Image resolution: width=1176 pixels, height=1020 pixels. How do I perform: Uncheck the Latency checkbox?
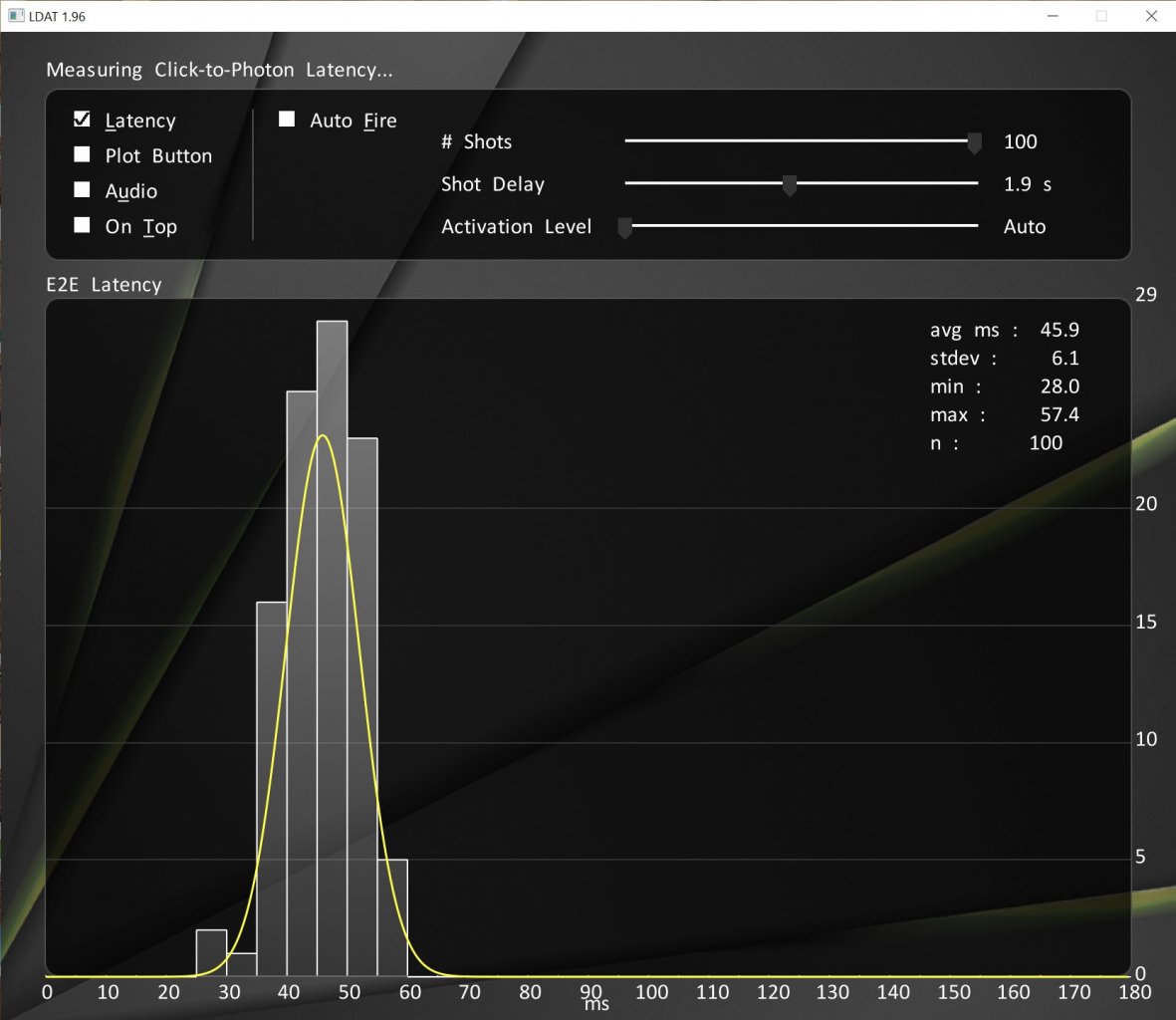82,120
